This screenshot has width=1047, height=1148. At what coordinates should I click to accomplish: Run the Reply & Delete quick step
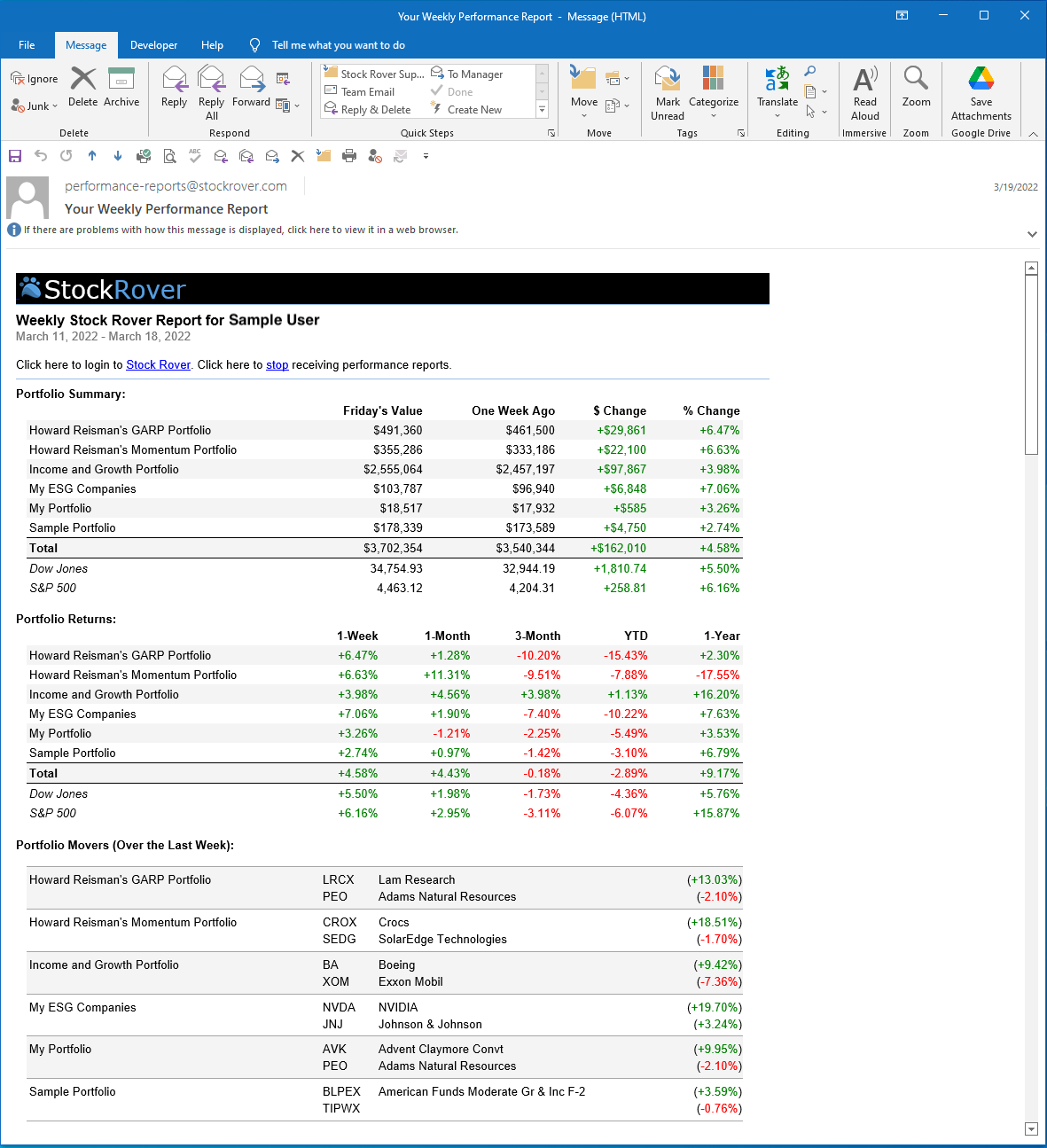368,109
